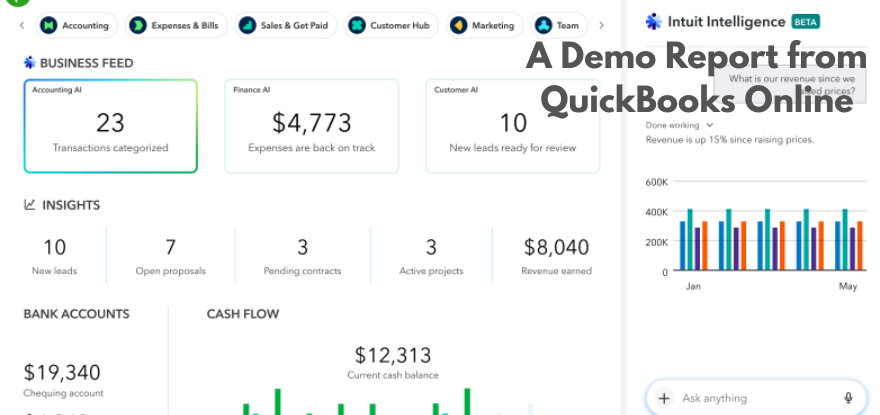Expand the Done working dropdown
880x415 pixels.
coord(709,125)
